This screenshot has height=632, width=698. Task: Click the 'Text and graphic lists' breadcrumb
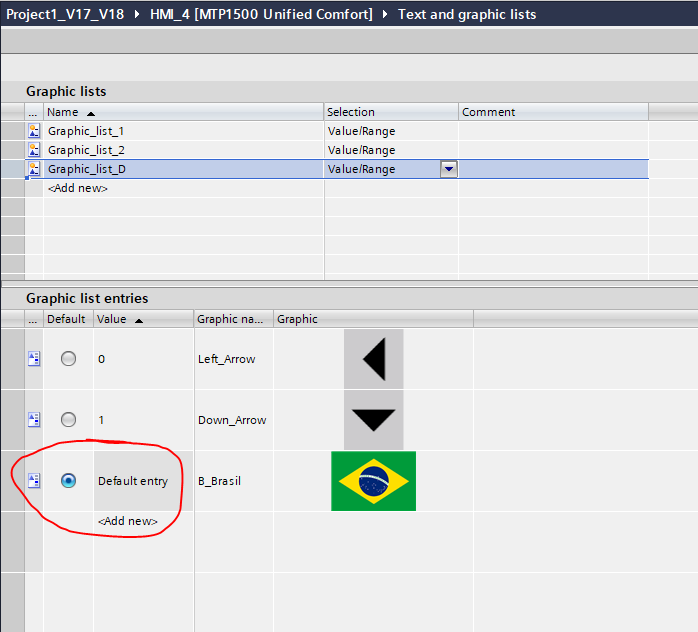(466, 14)
